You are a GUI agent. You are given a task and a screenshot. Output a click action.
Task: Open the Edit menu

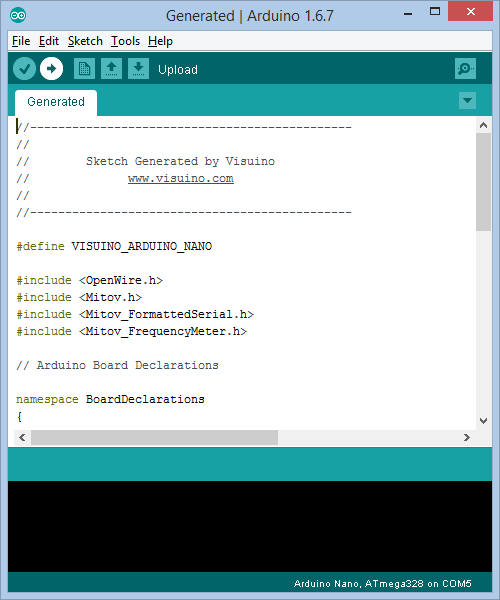[49, 41]
